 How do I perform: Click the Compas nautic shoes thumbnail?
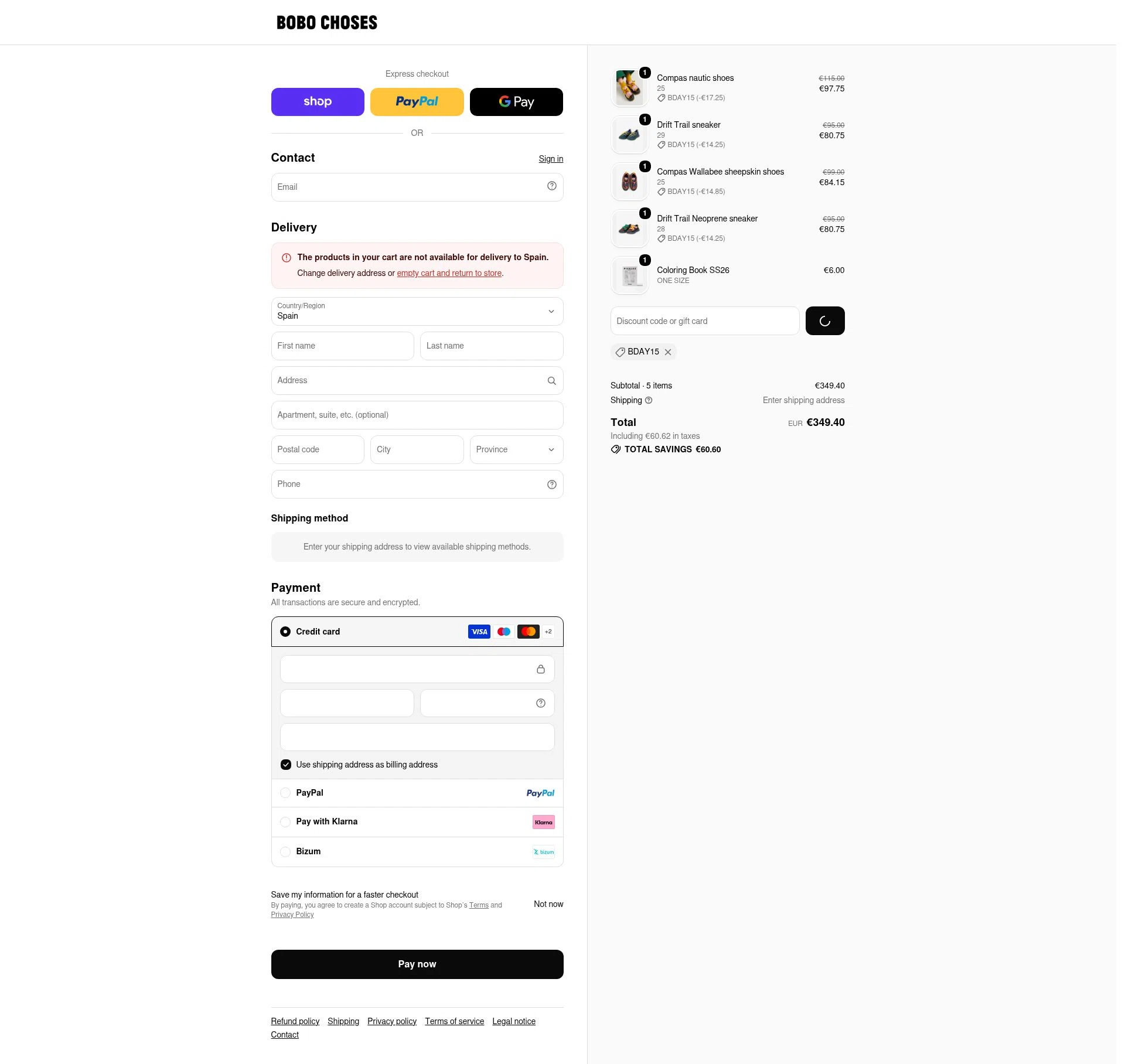click(630, 88)
